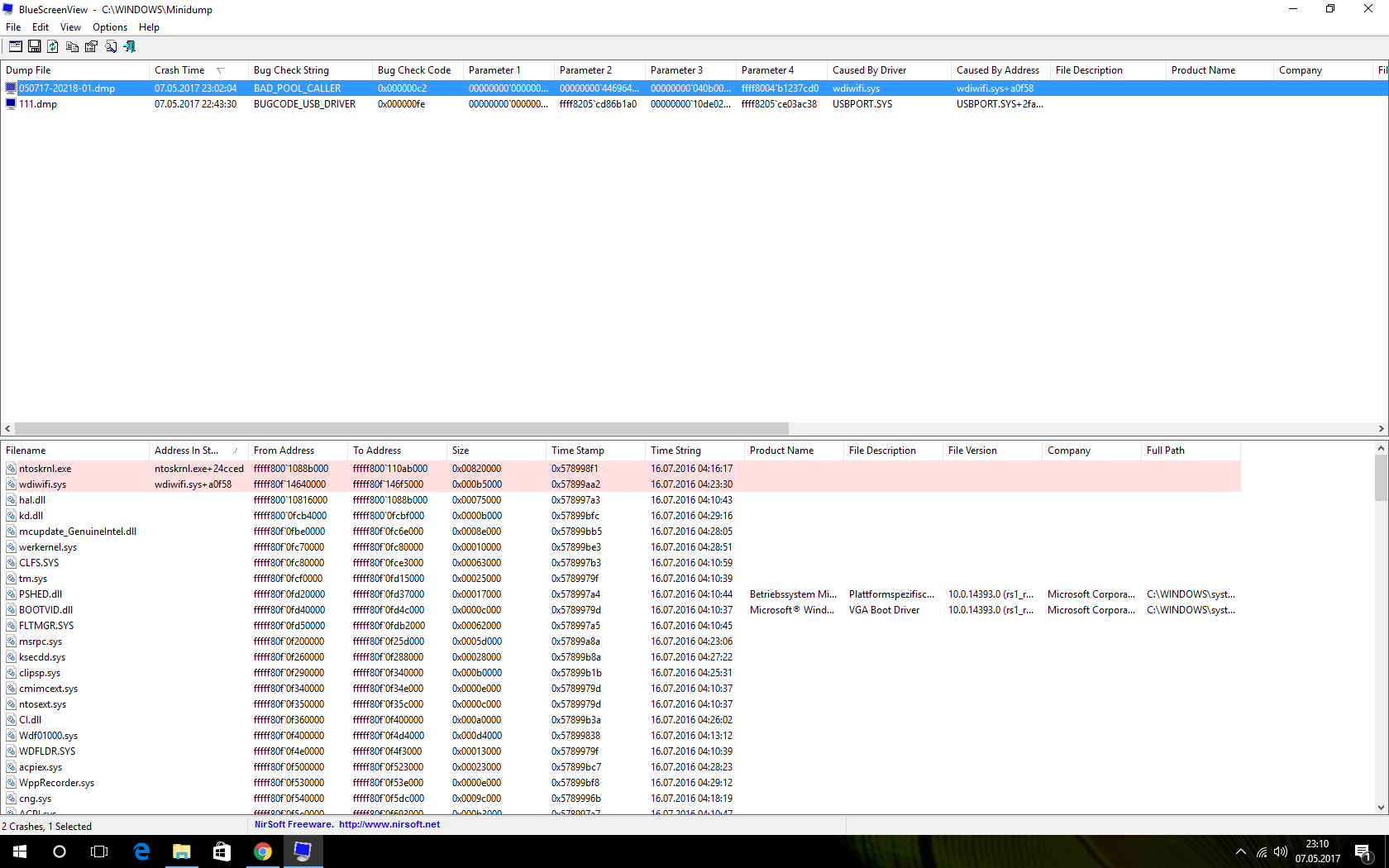Viewport: 1389px width, 868px height.
Task: Open the nirsoft.net website link
Action: pyautogui.click(x=389, y=824)
